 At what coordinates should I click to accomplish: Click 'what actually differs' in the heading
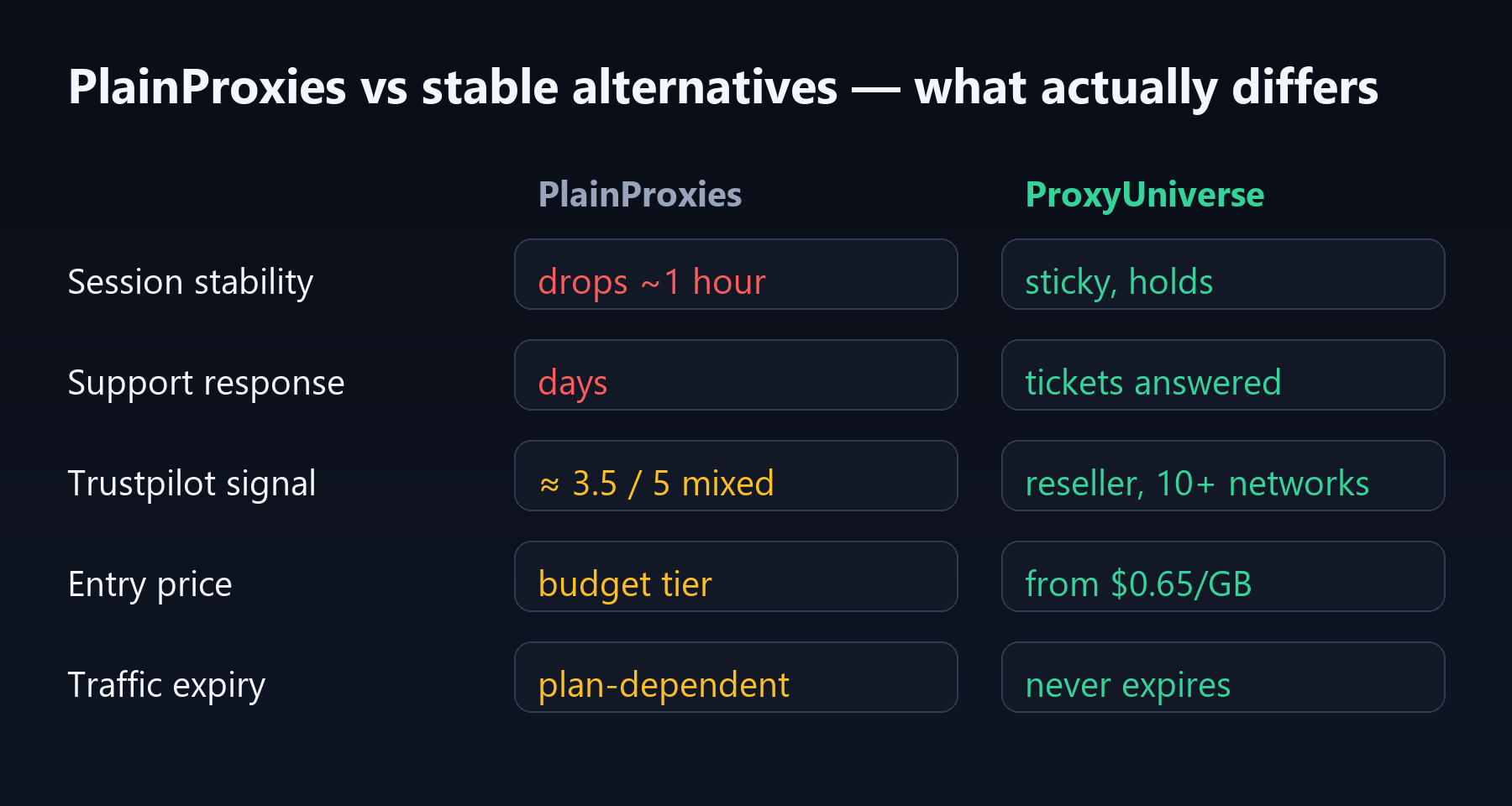(x=1147, y=88)
